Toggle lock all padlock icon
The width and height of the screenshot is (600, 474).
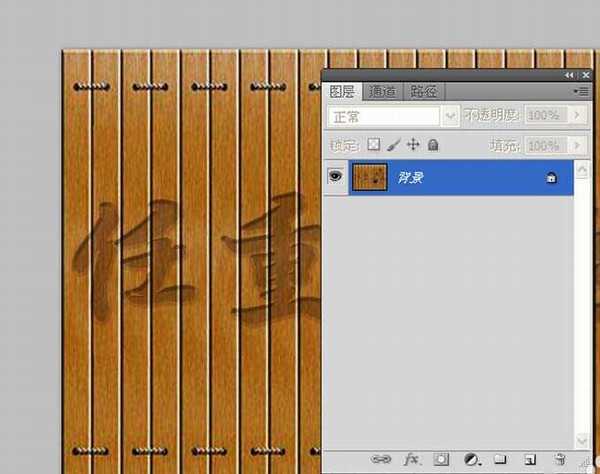tap(432, 145)
